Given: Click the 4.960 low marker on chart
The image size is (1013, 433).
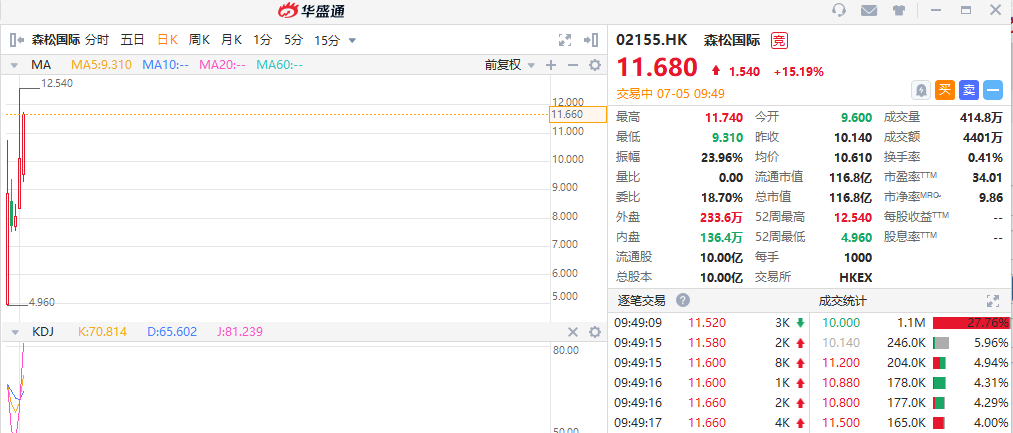Looking at the screenshot, I should [42, 302].
